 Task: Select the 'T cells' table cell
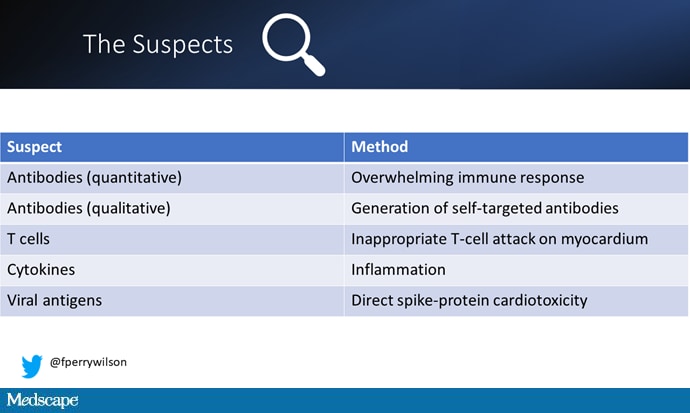(x=31, y=239)
